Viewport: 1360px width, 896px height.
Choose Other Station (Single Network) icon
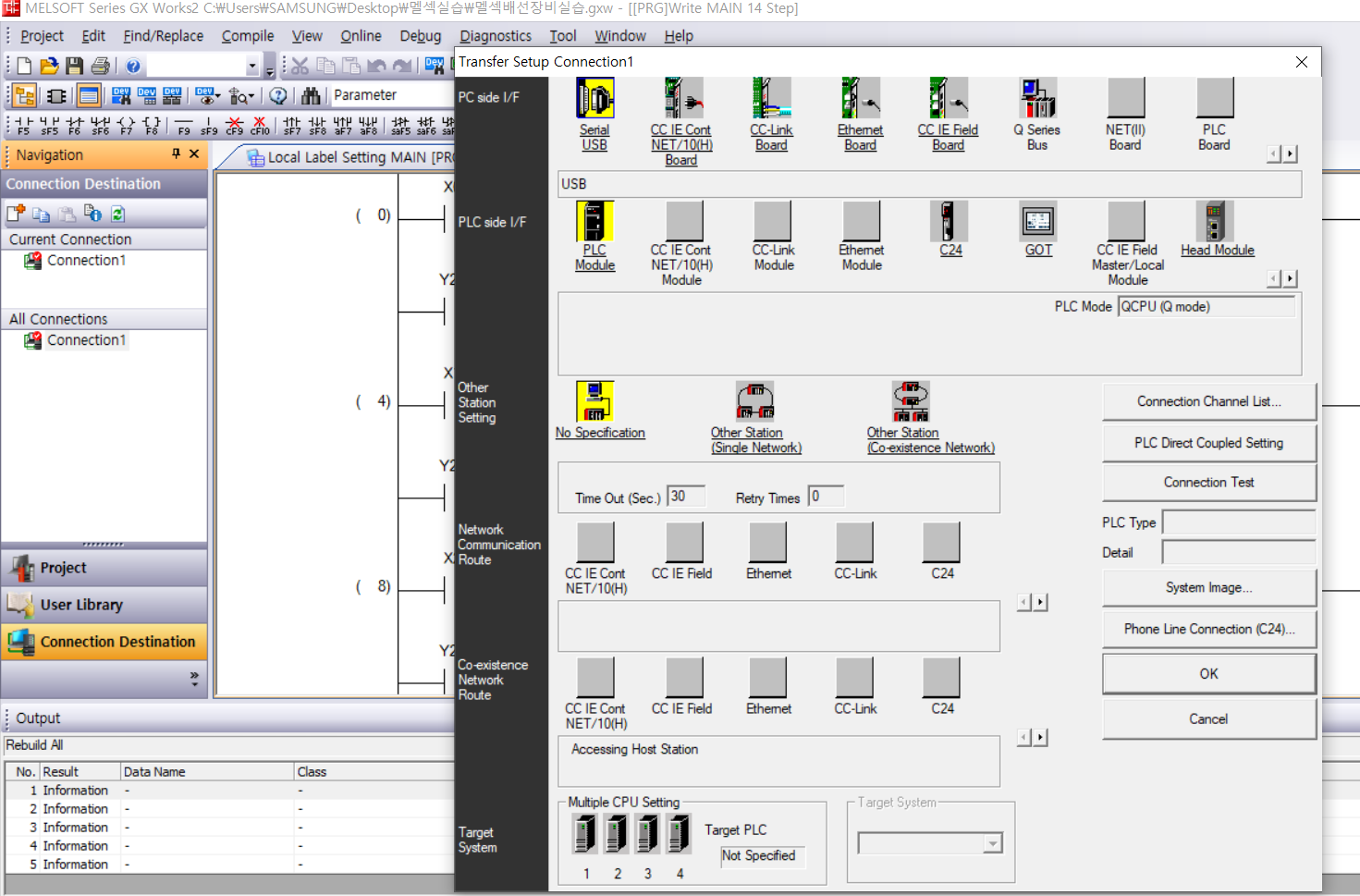(754, 401)
